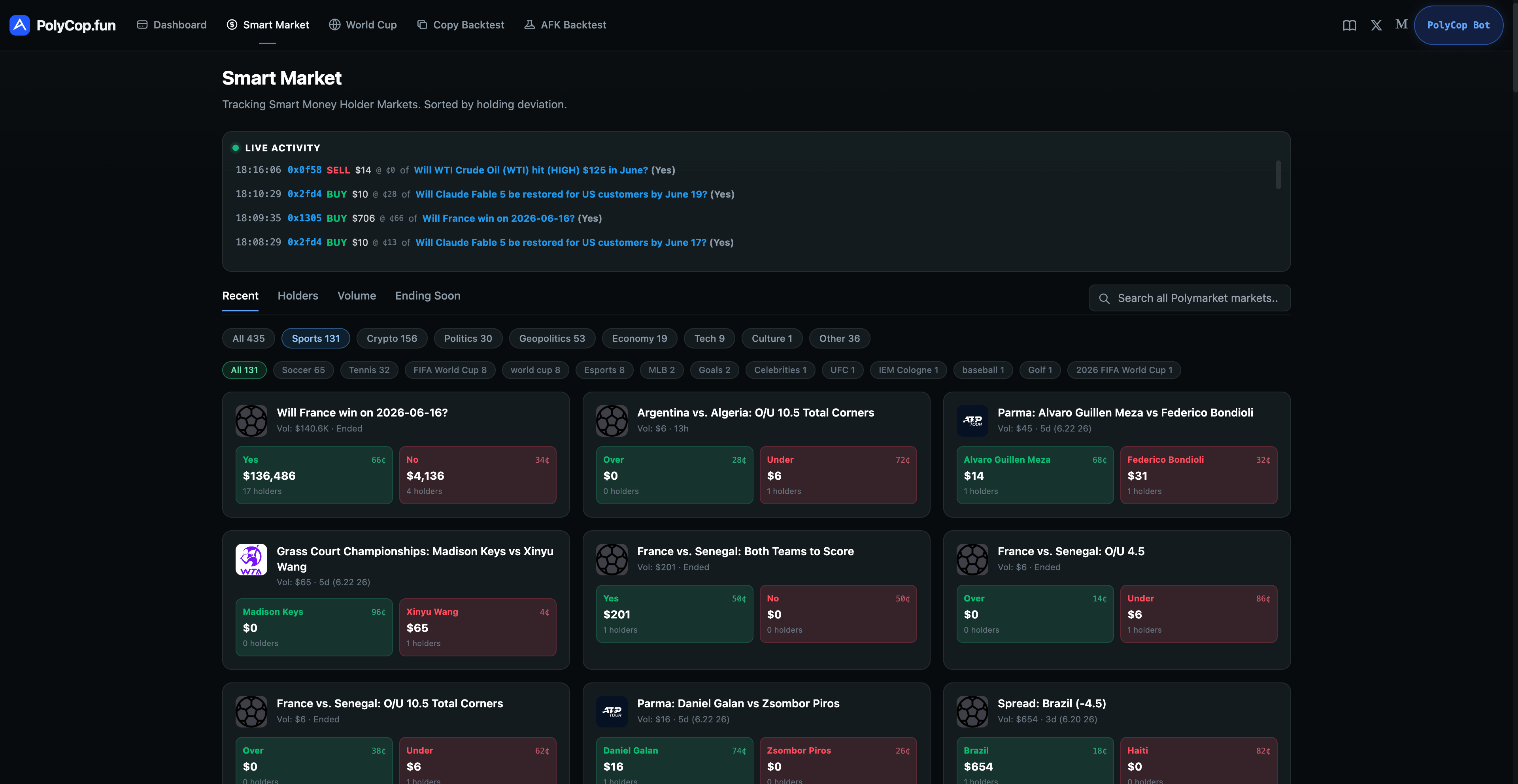
Task: Filter by IEM Cologne 1 subcategory
Action: coord(908,370)
